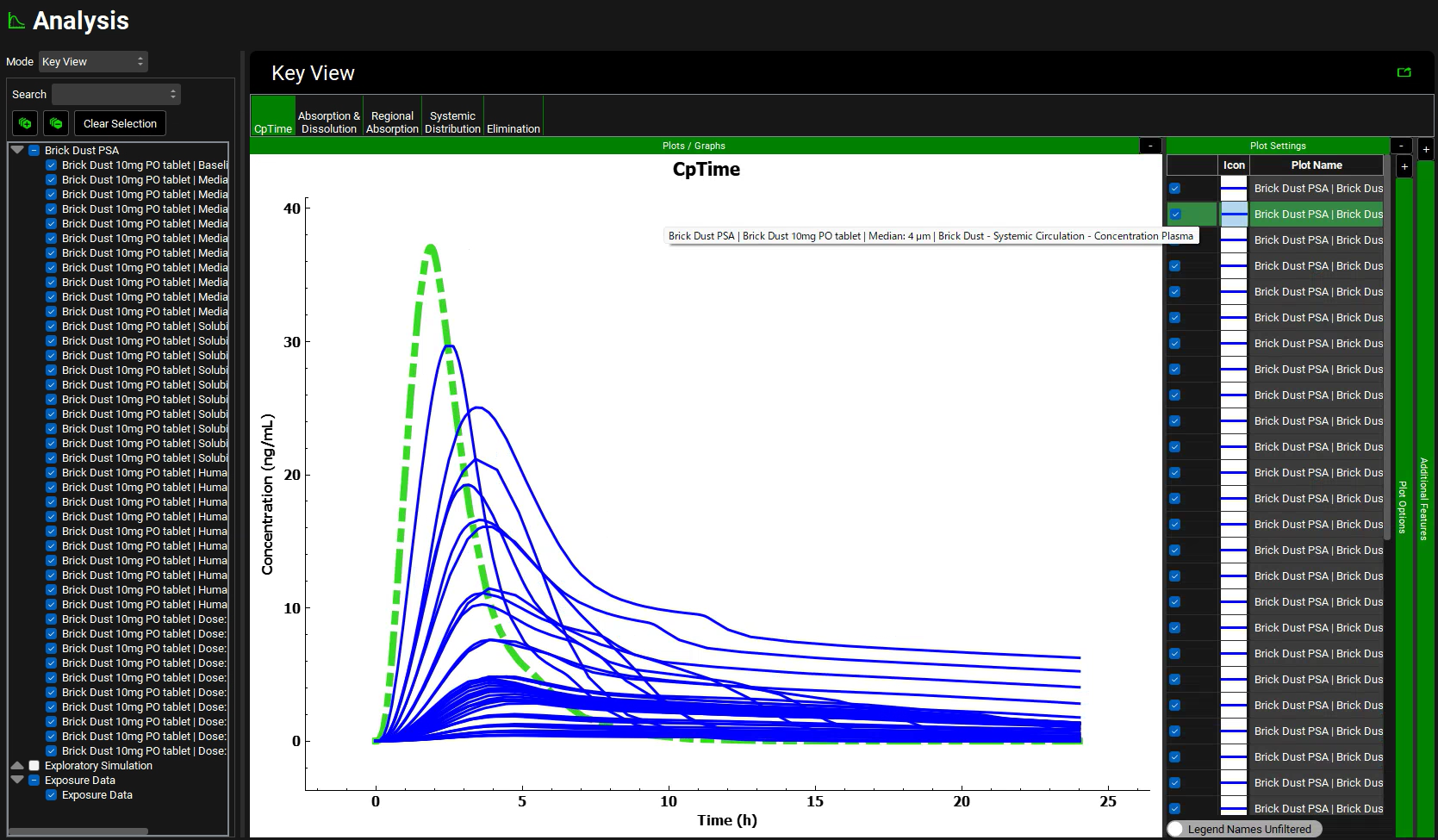Switch to the Absorption & Dissolution tab
Screen dimensions: 1438x840
click(x=328, y=121)
